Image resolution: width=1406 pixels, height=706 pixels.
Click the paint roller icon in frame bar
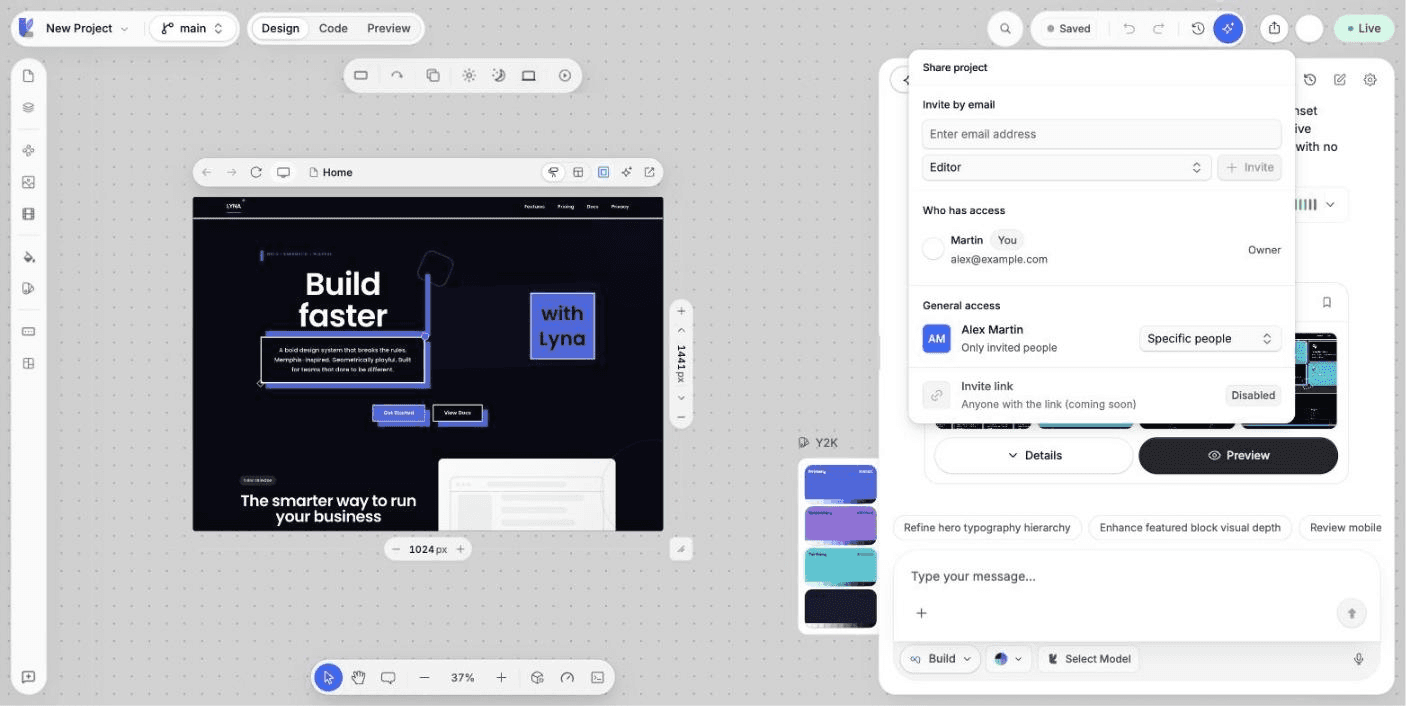tap(553, 172)
